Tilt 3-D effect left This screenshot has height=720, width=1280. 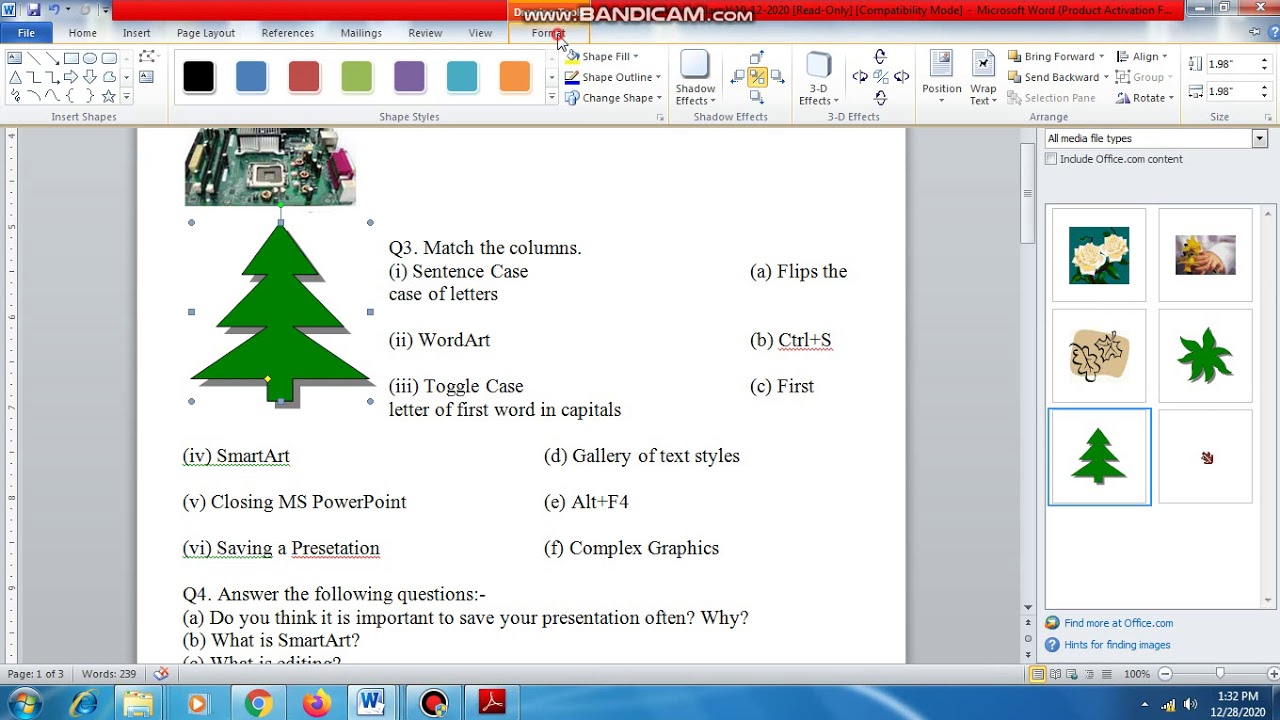[x=860, y=77]
